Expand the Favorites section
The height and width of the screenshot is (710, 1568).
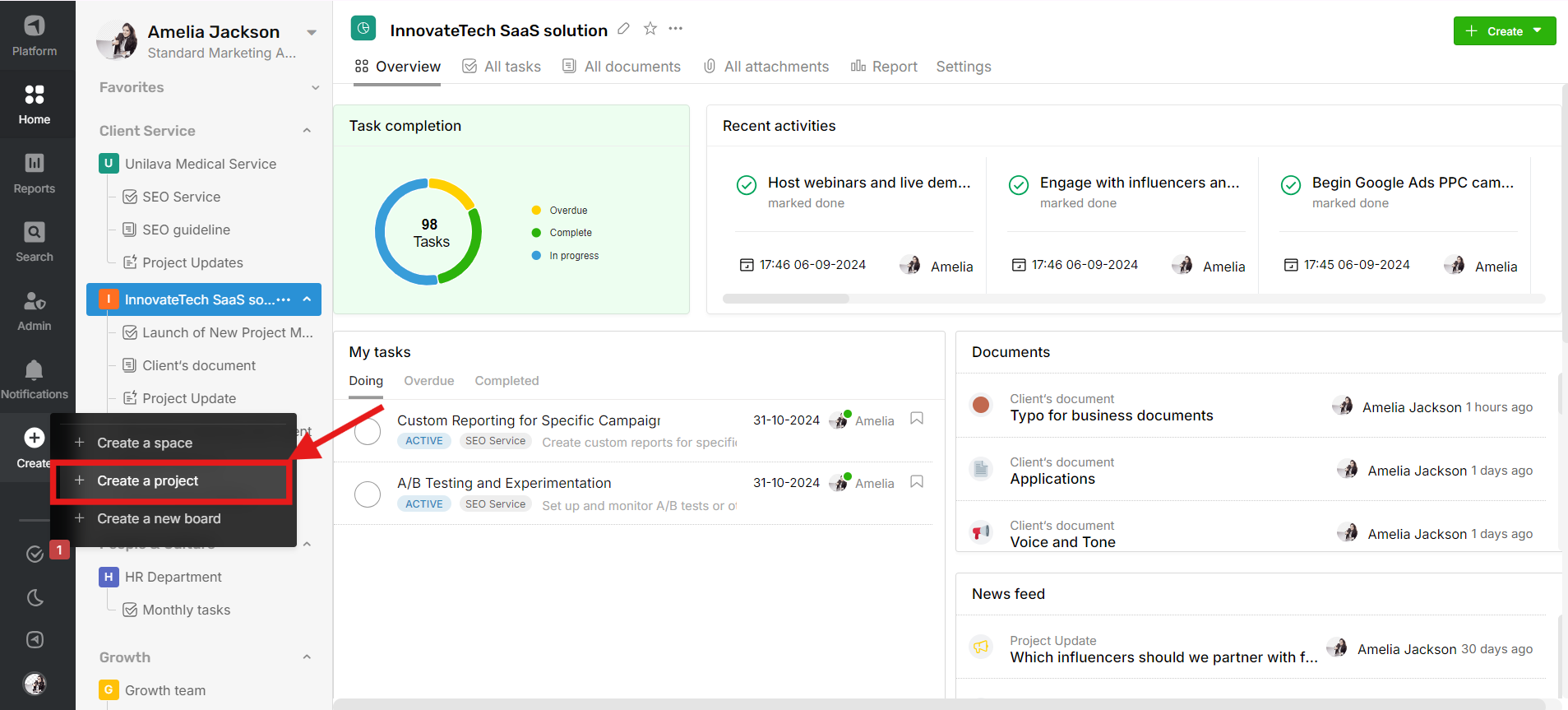pyautogui.click(x=315, y=87)
